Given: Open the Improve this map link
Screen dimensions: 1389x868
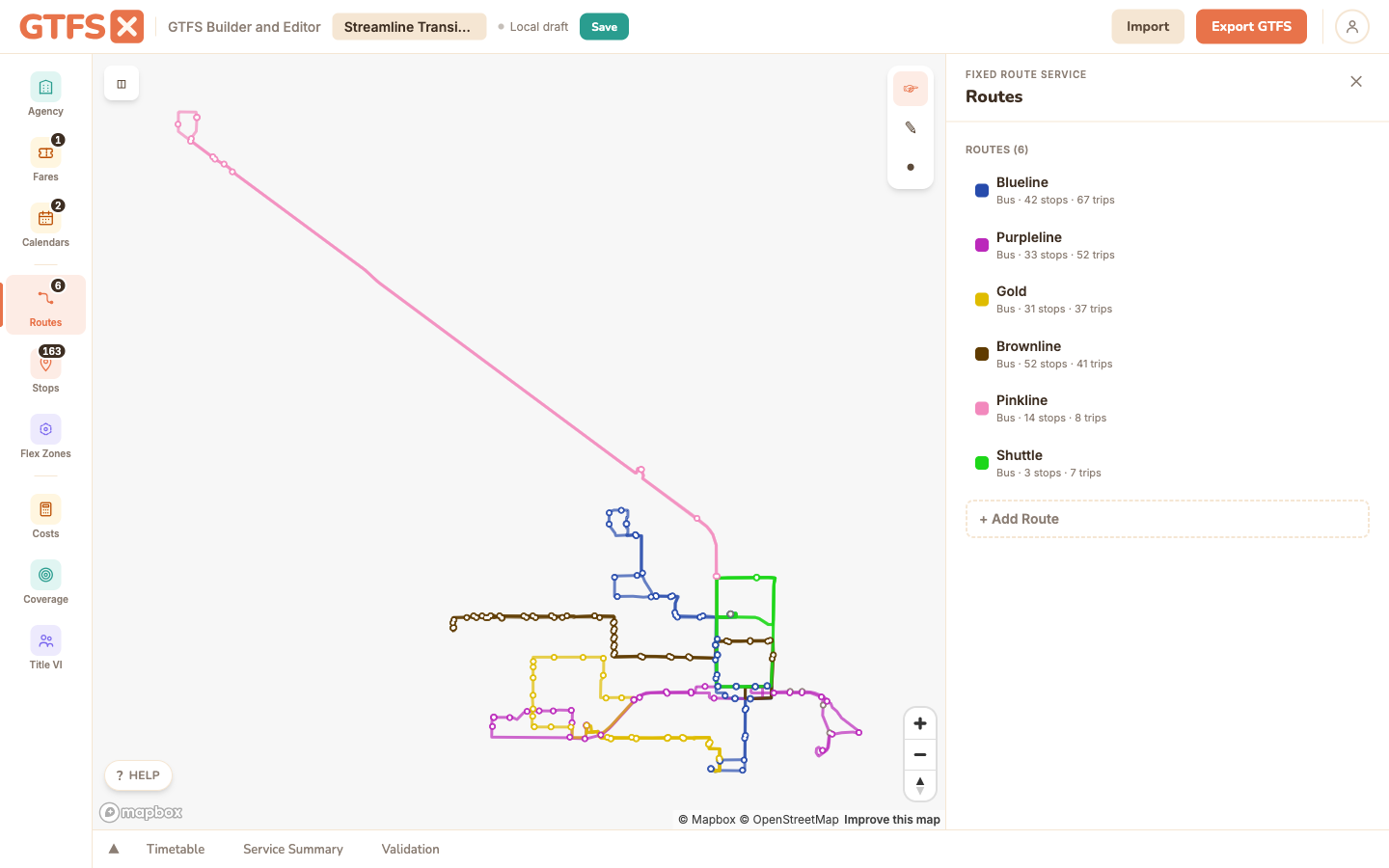Looking at the screenshot, I should 892,820.
